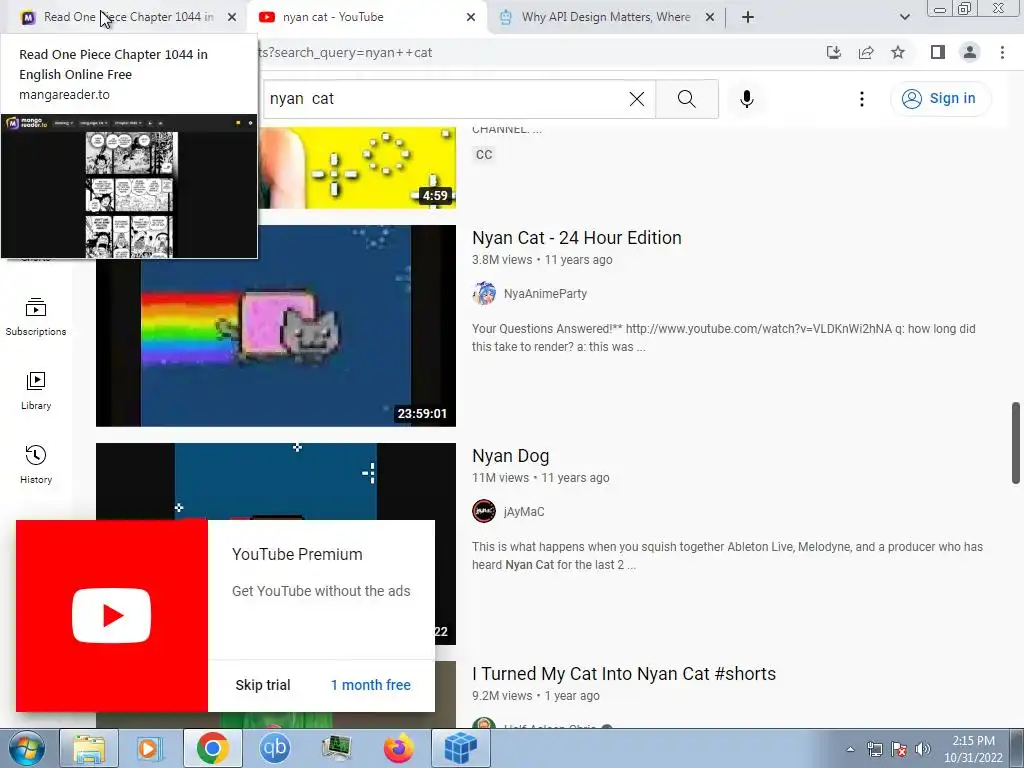The image size is (1024, 768).
Task: Open YouTube settings three-dot menu
Action: tap(861, 99)
